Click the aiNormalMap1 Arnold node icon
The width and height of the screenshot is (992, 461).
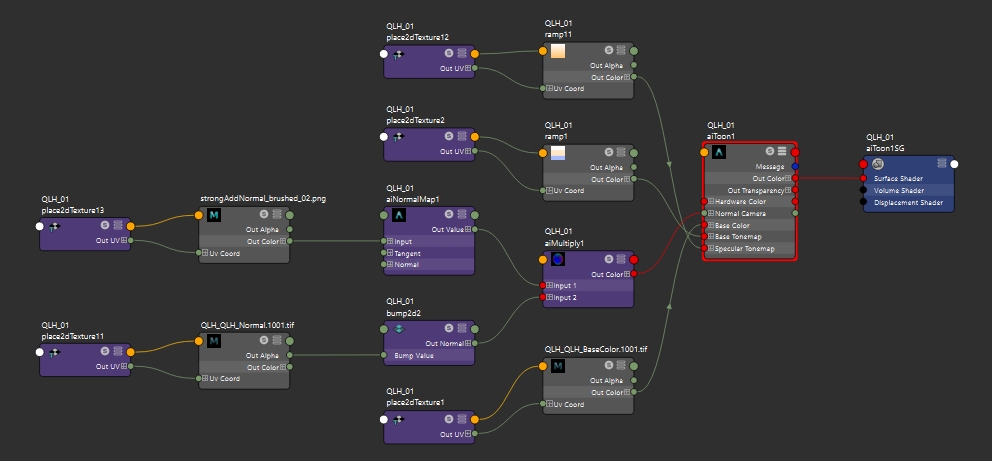click(399, 215)
